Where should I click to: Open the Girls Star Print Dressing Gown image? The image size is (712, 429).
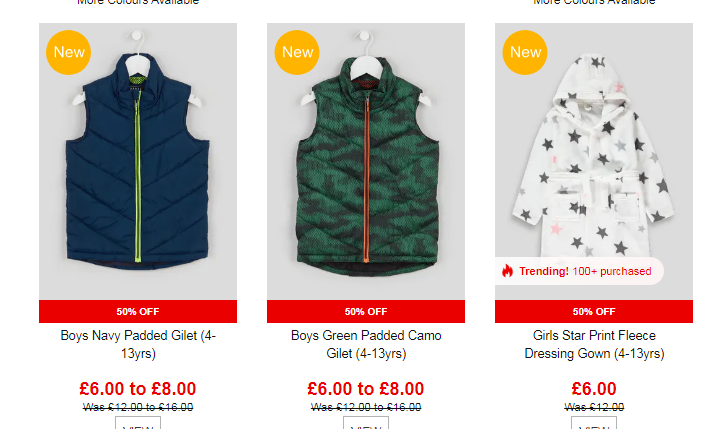click(594, 161)
